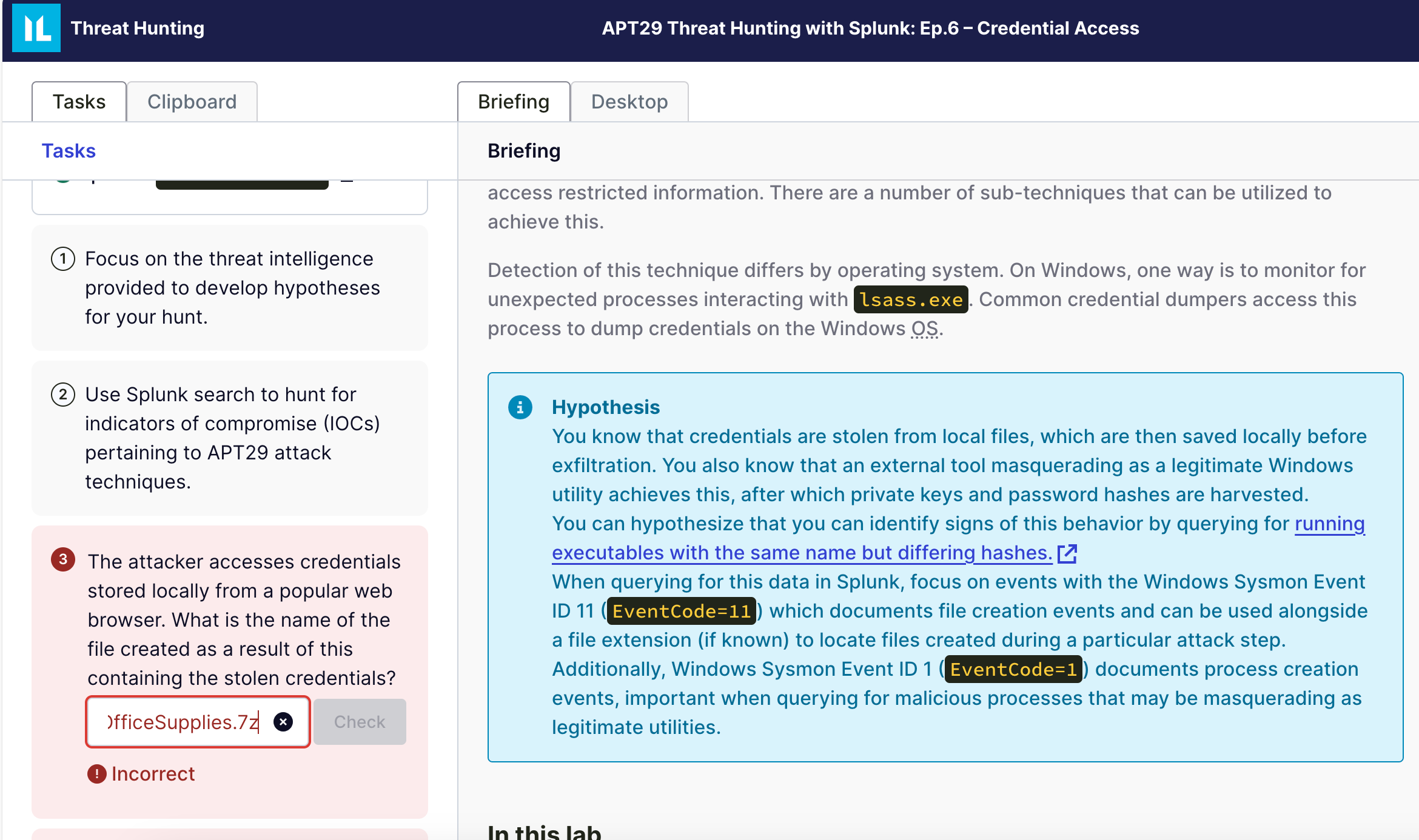Open the Desktop tab

click(629, 101)
